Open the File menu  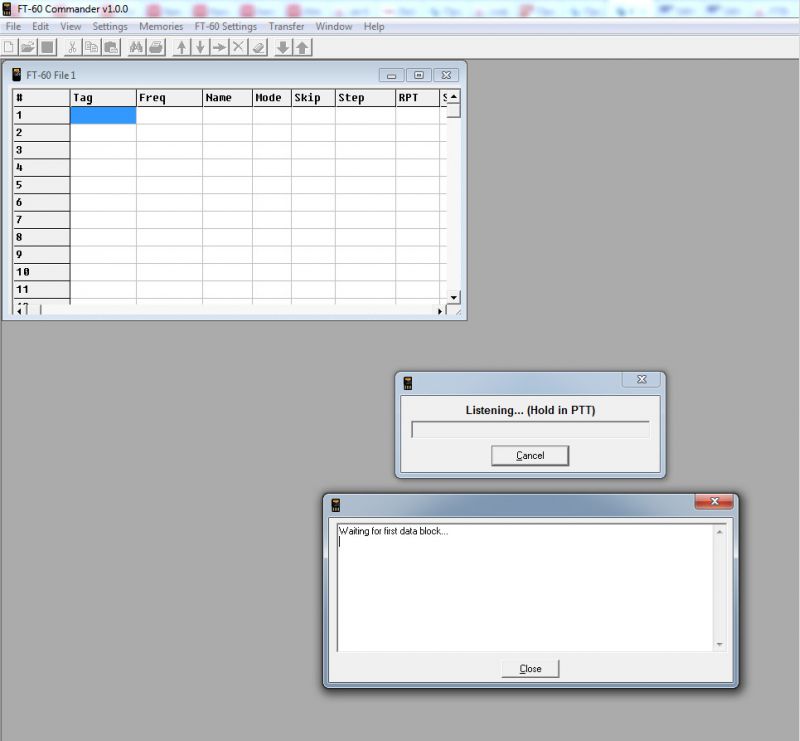13,27
